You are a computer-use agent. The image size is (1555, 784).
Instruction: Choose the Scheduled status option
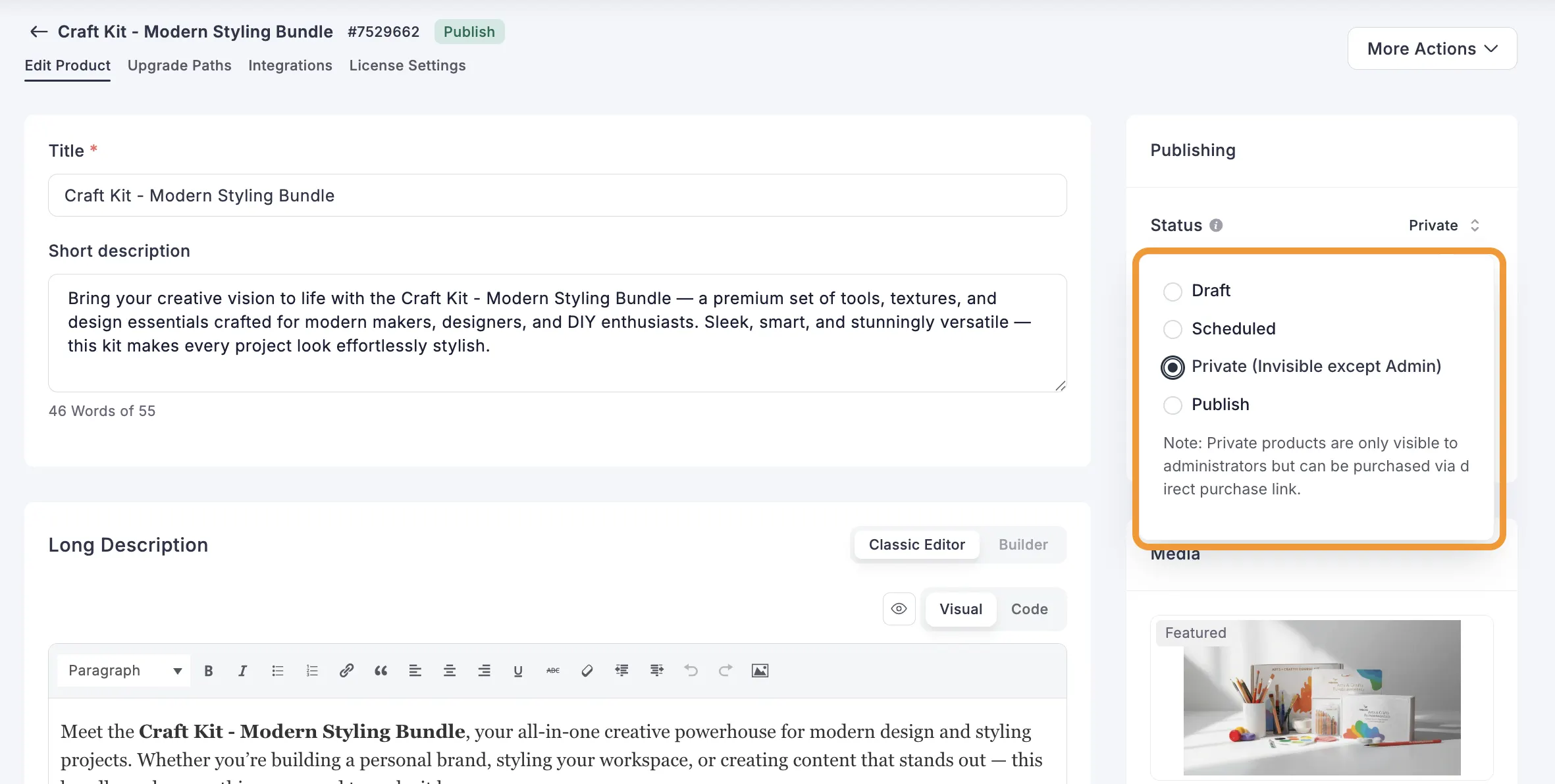point(1173,329)
